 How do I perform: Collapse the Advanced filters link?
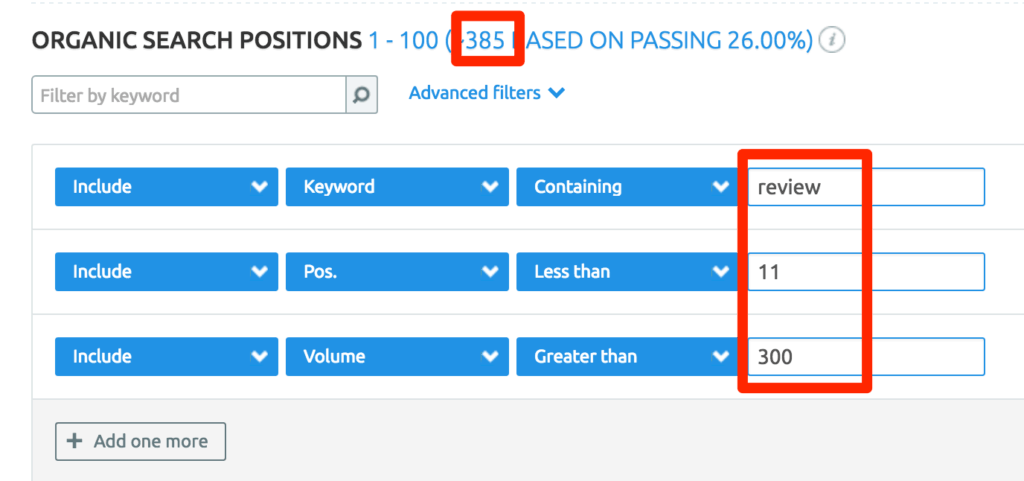(487, 93)
